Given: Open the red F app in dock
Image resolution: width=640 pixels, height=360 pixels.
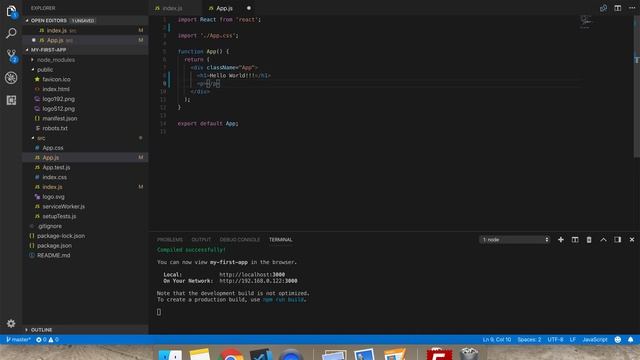Looking at the screenshot, I should coord(439,354).
